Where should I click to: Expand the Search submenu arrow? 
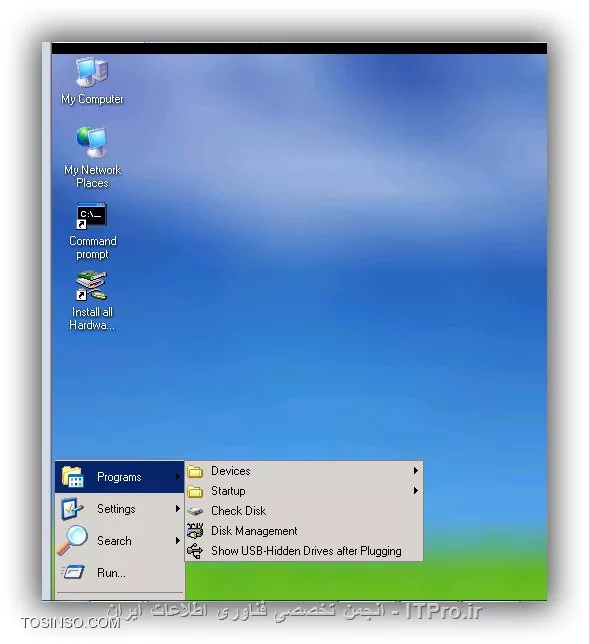[x=178, y=540]
